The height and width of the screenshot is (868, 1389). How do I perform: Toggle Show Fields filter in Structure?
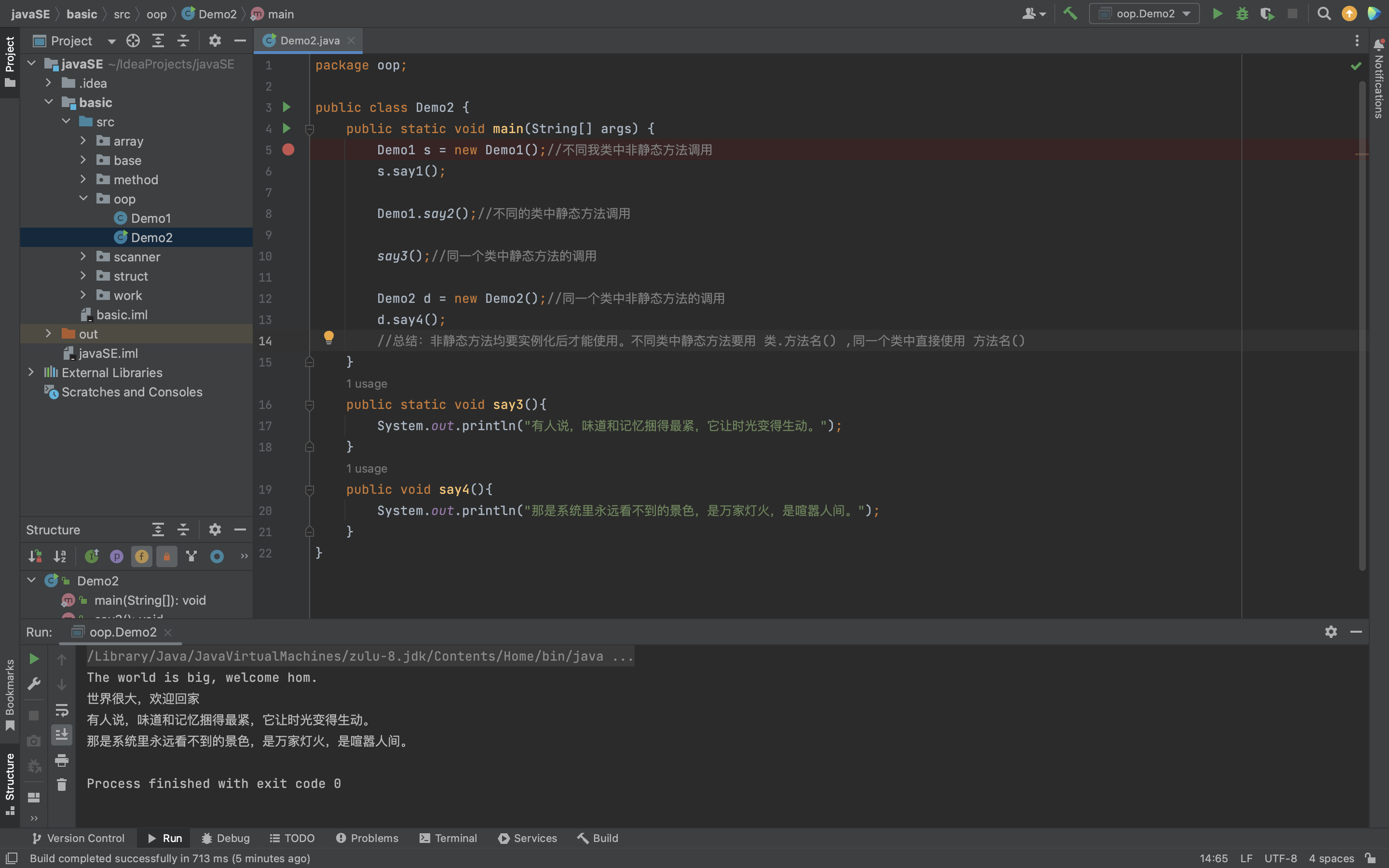(x=141, y=556)
